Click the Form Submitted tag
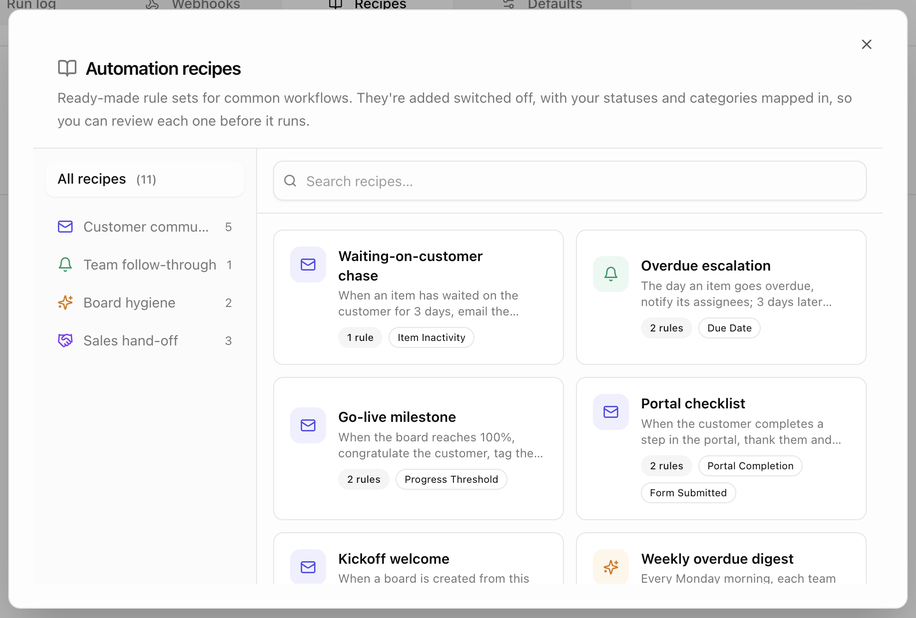The width and height of the screenshot is (916, 618). 688,493
